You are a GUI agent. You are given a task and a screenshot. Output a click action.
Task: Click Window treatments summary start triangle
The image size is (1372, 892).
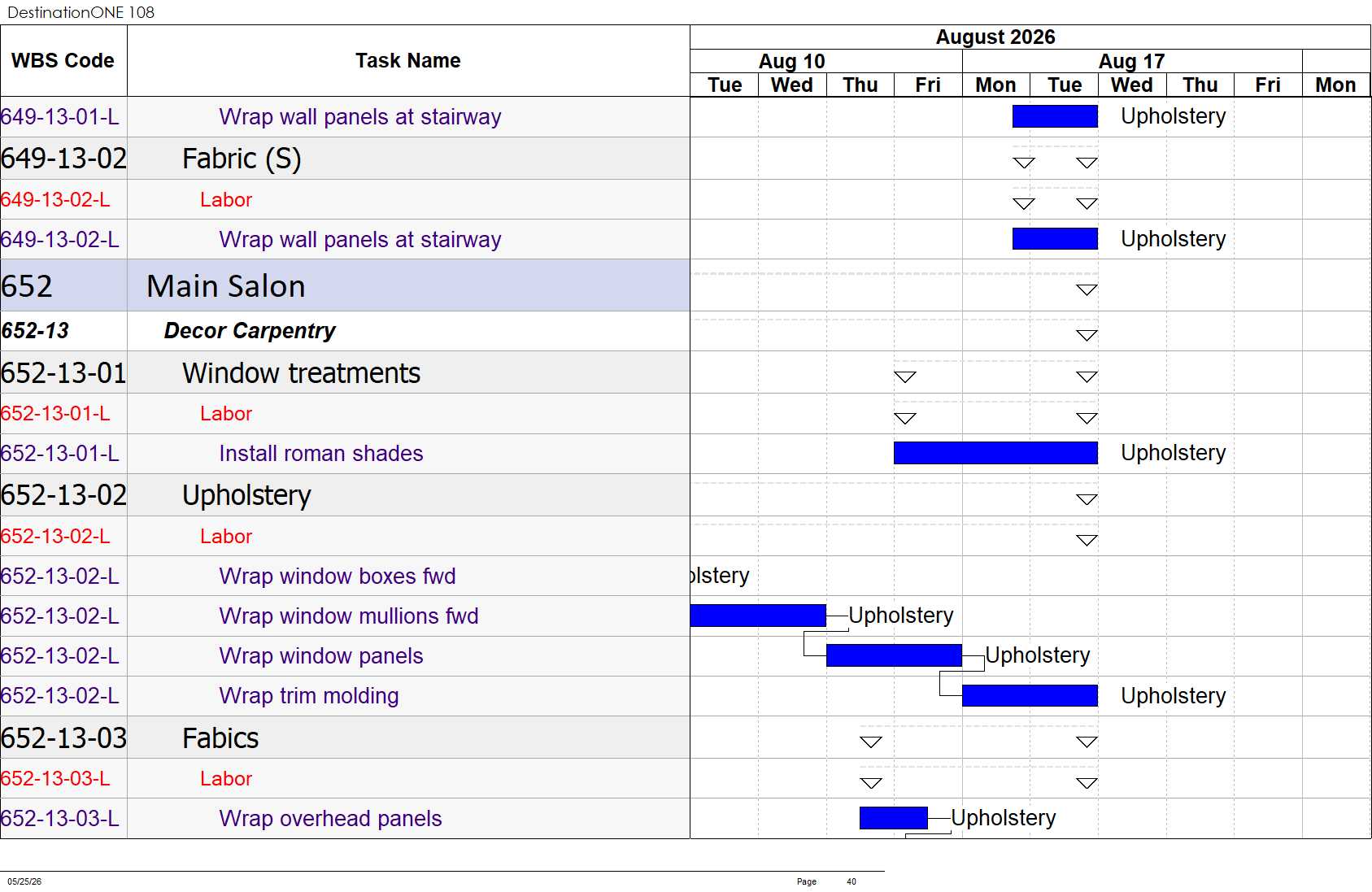pos(905,376)
